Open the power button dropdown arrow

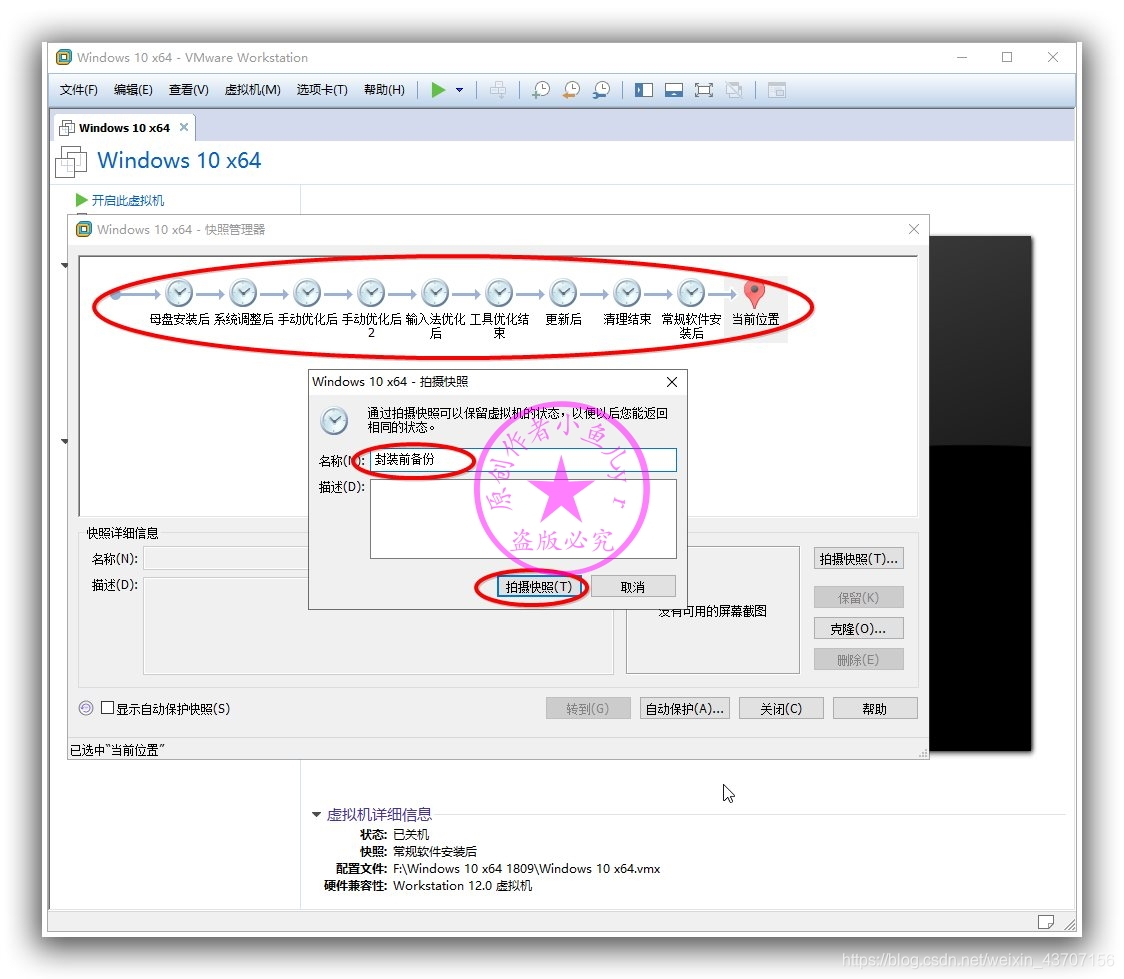(x=458, y=90)
